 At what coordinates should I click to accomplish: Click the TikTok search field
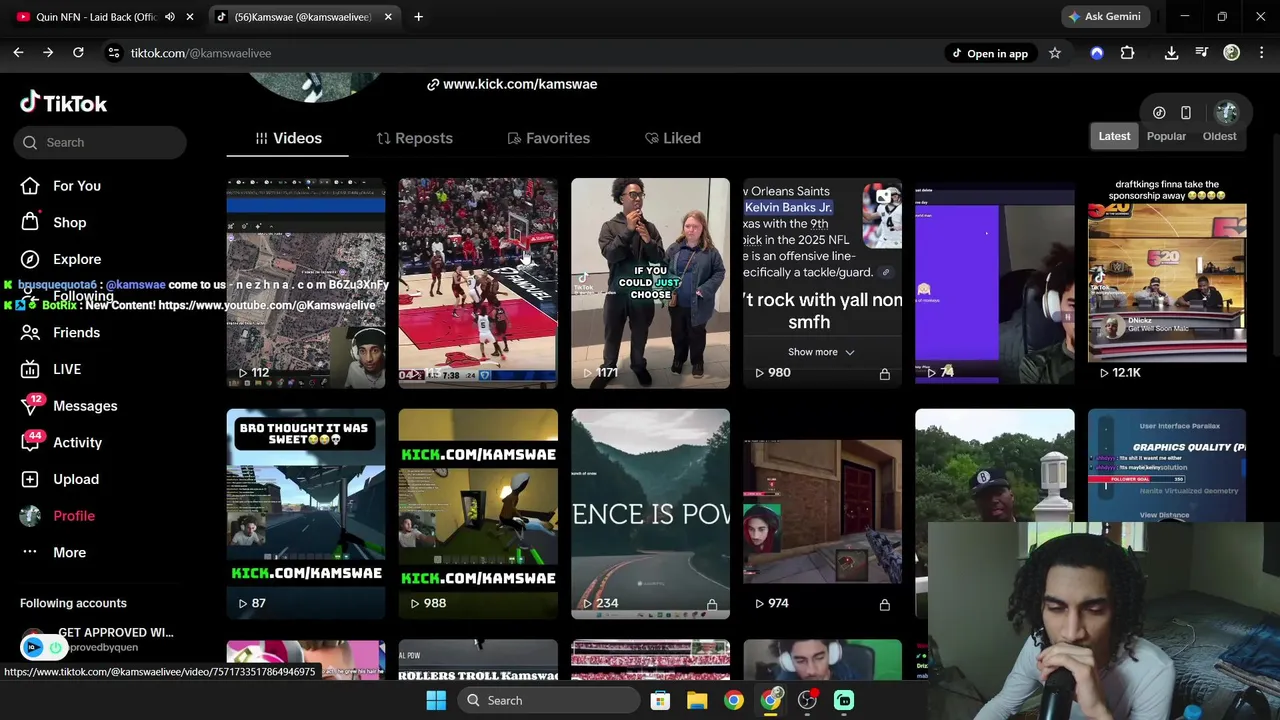(100, 142)
